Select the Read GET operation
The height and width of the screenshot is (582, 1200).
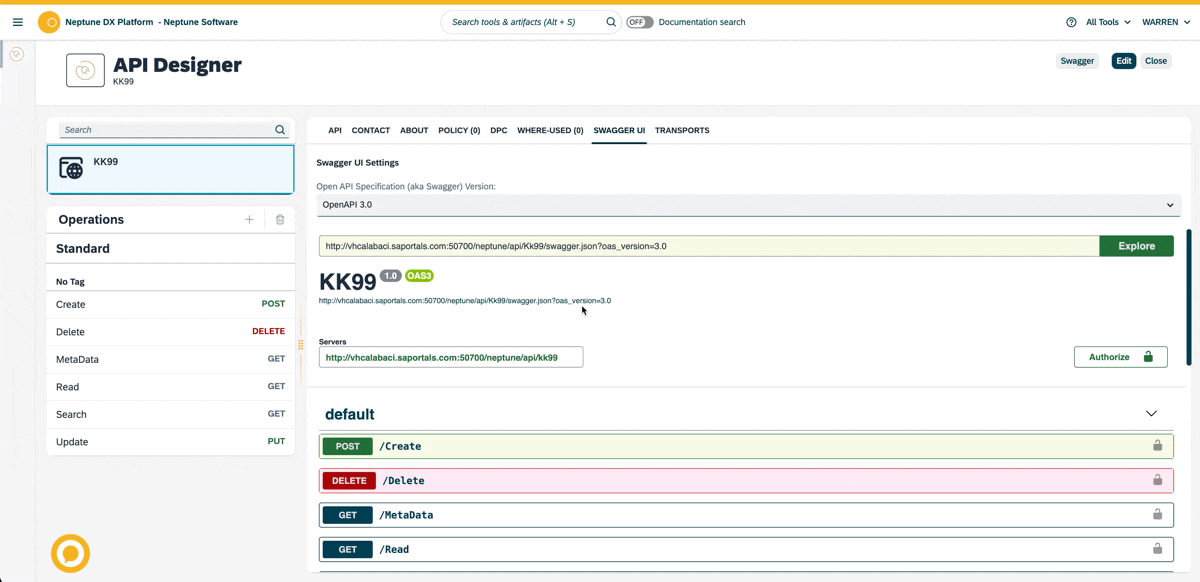tap(171, 387)
